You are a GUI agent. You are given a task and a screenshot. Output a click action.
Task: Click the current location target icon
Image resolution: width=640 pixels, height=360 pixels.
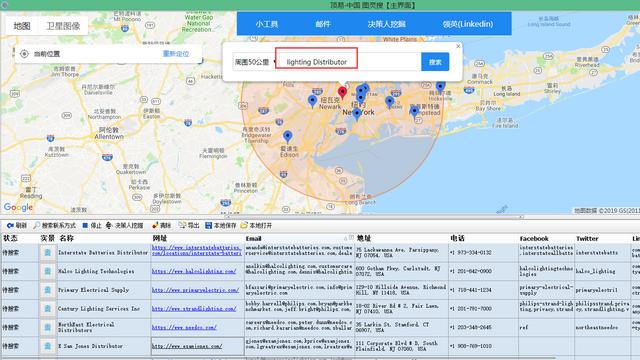tap(24, 54)
